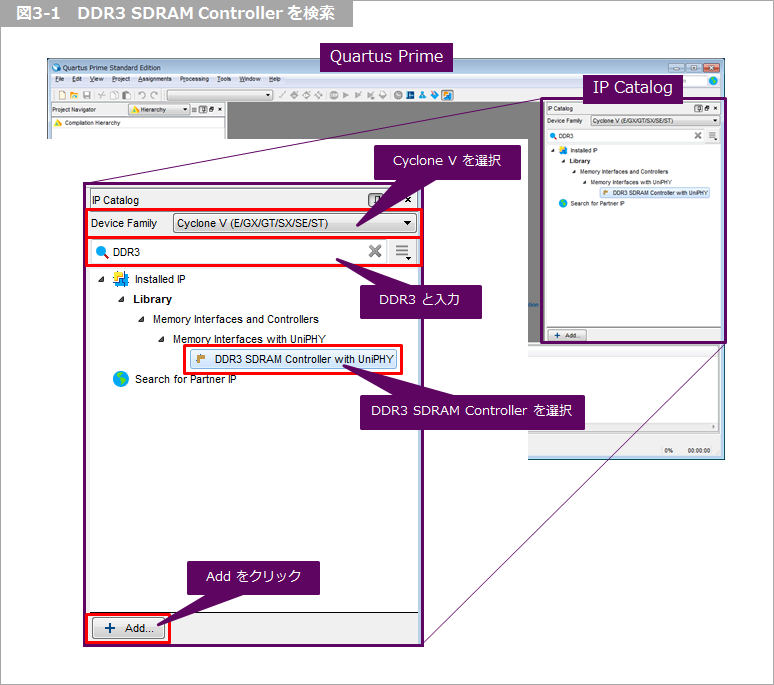Click the highlighted IP Catalog toolbar icon

pos(447,95)
